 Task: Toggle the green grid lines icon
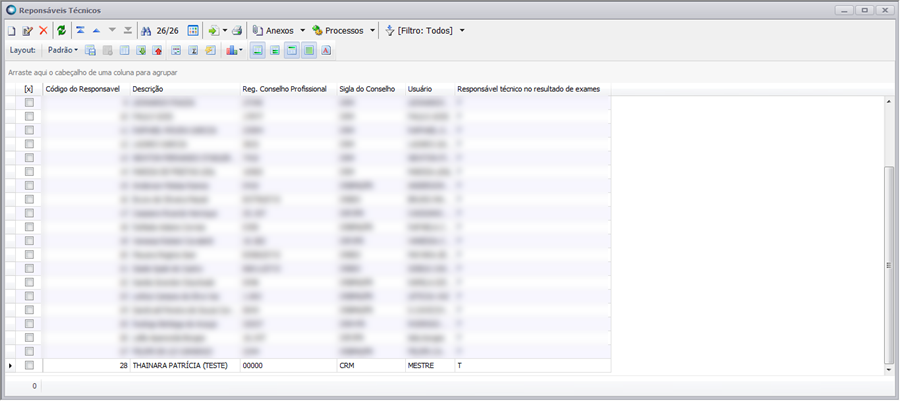(x=309, y=50)
